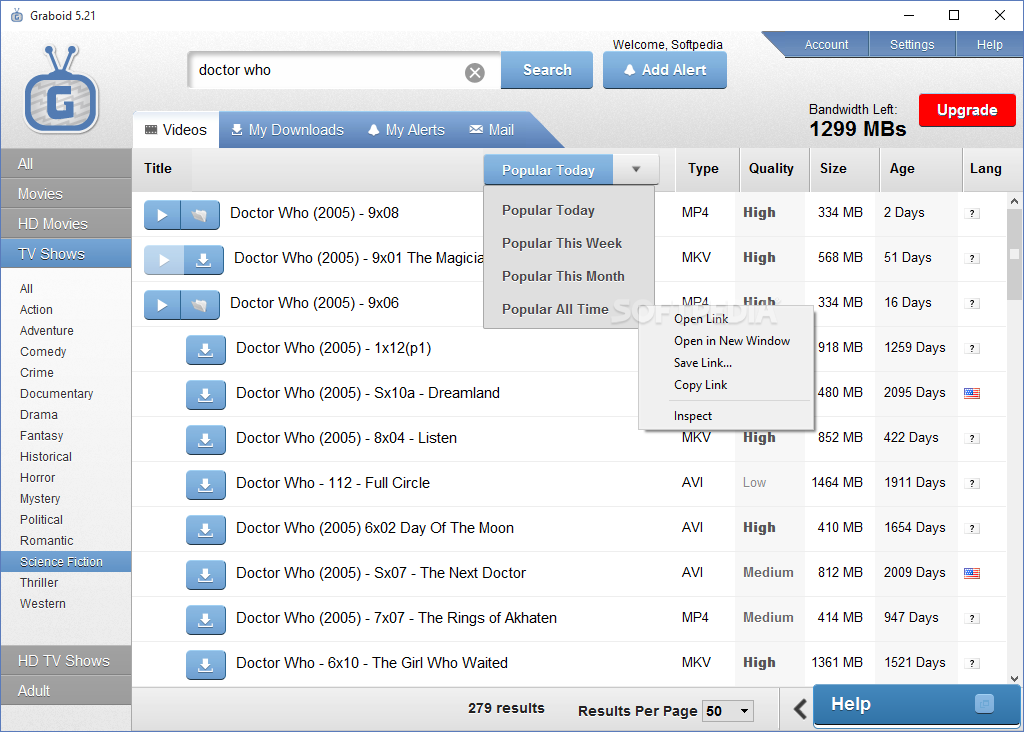Download Doctor Who Sx07 - The Next Doctor
The image size is (1024, 732).
[206, 575]
